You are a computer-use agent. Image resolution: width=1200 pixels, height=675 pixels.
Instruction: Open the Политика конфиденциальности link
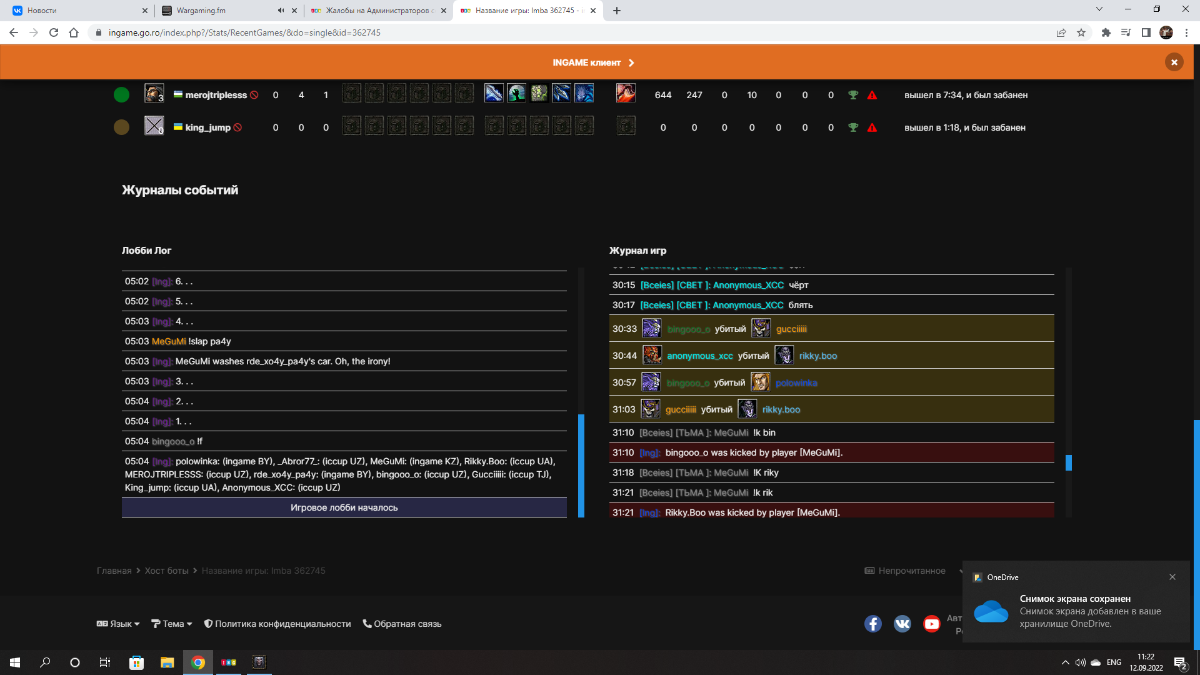tap(277, 624)
